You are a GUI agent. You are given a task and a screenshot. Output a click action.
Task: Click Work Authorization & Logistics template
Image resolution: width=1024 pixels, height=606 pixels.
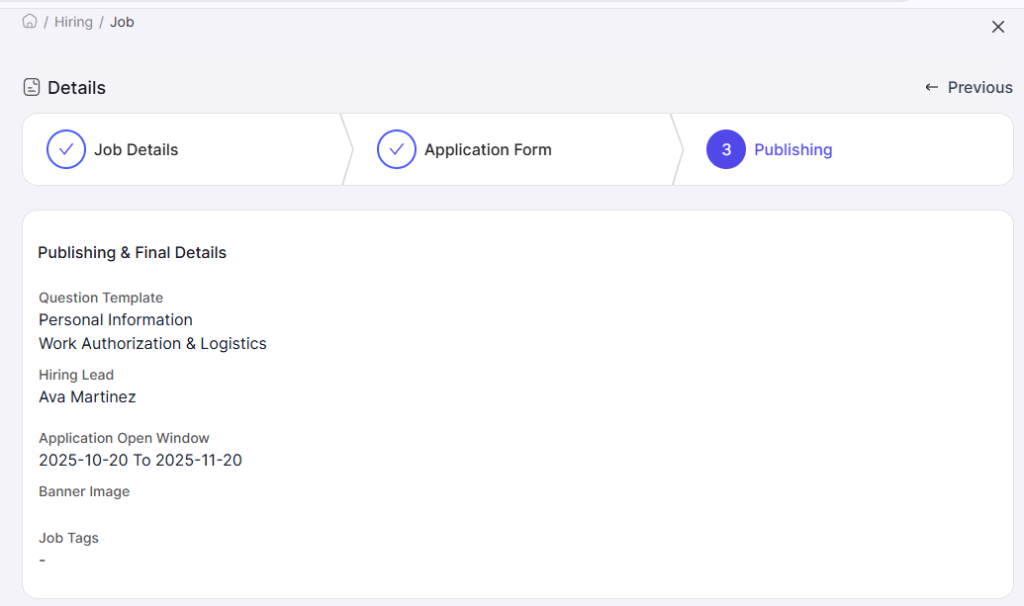(152, 344)
